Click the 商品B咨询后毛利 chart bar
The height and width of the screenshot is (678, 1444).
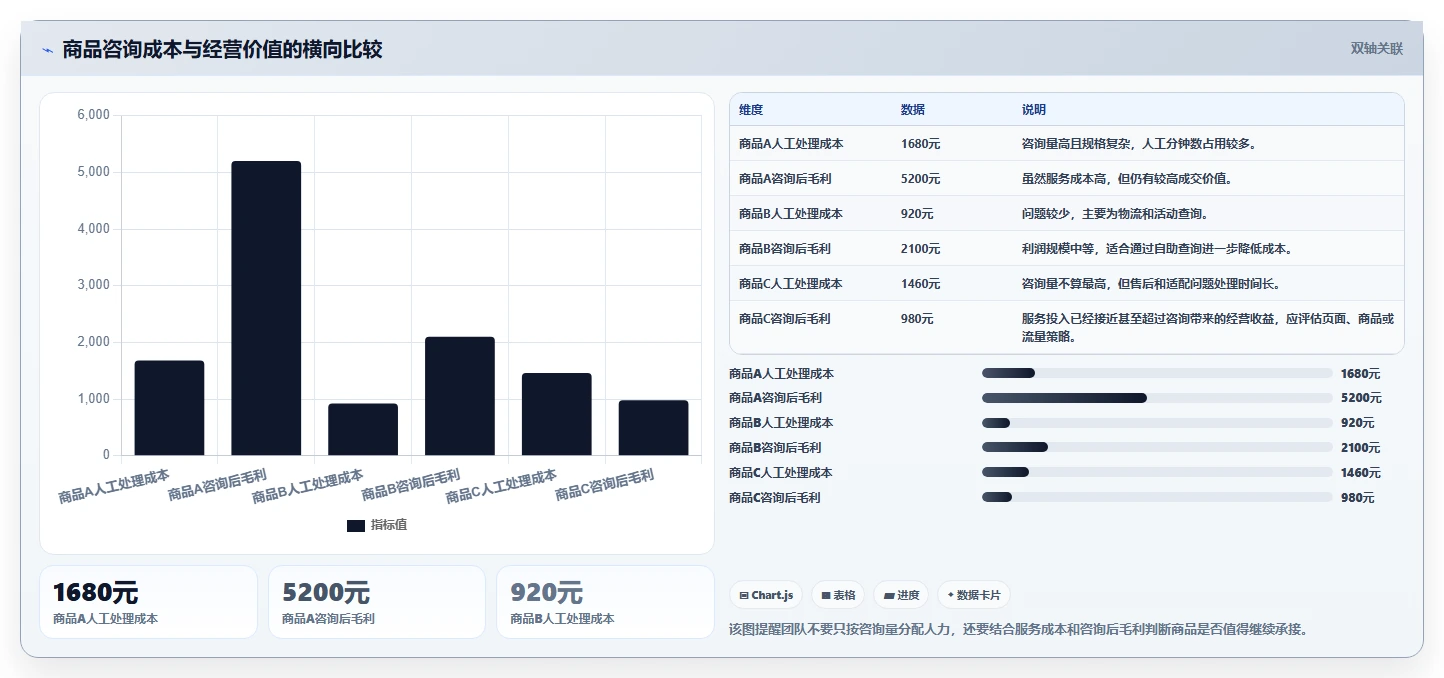[x=460, y=396]
